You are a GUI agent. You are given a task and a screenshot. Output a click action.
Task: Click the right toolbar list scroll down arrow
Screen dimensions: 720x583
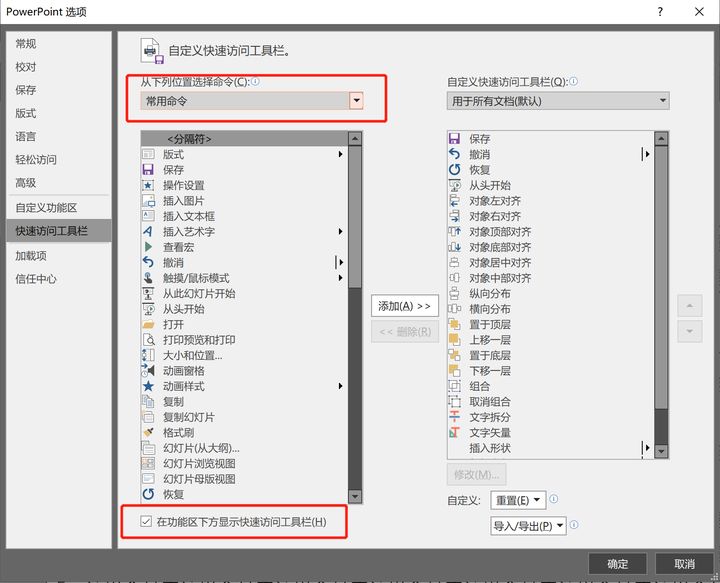661,451
